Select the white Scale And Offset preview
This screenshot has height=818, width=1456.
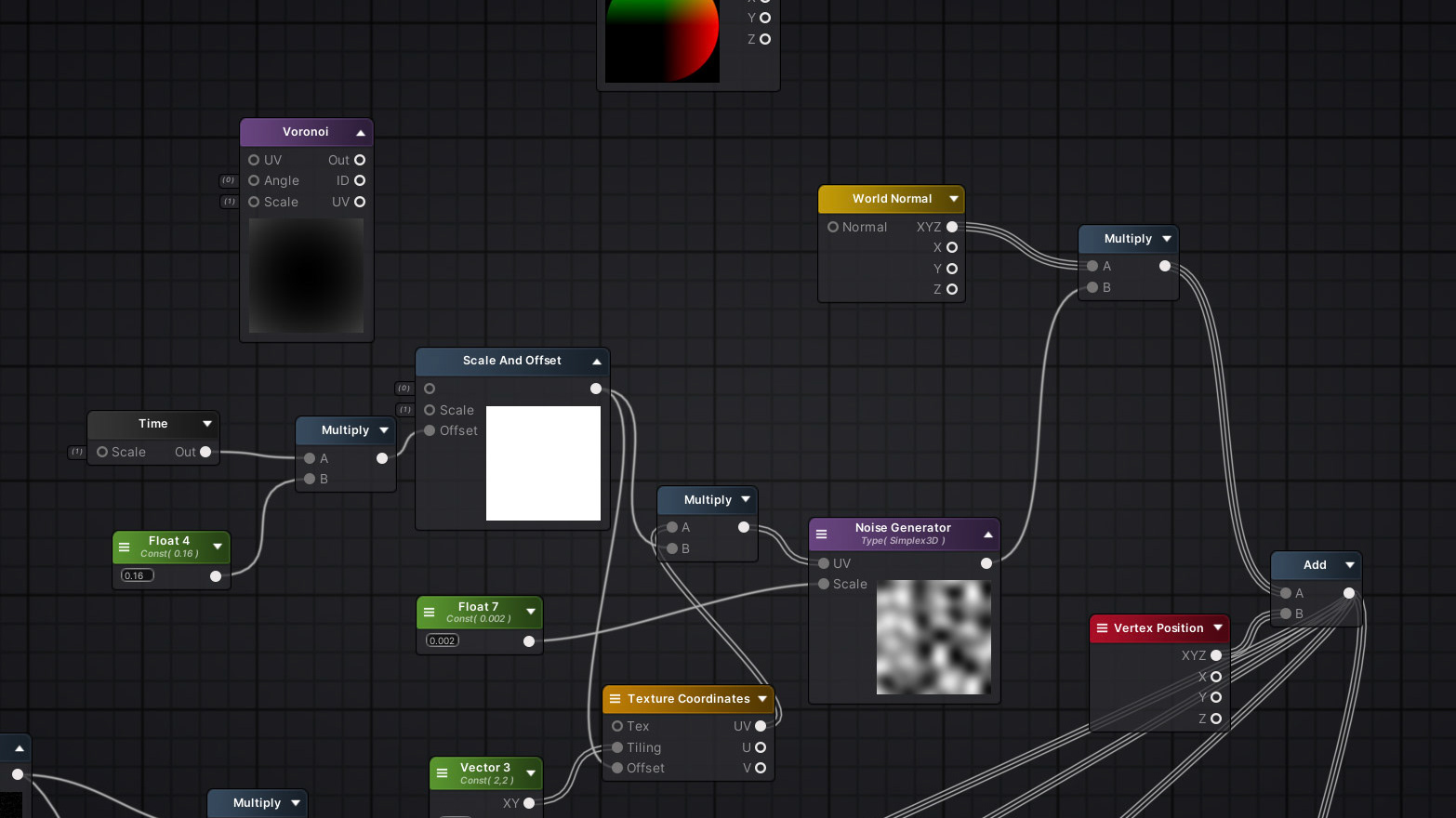tap(543, 463)
